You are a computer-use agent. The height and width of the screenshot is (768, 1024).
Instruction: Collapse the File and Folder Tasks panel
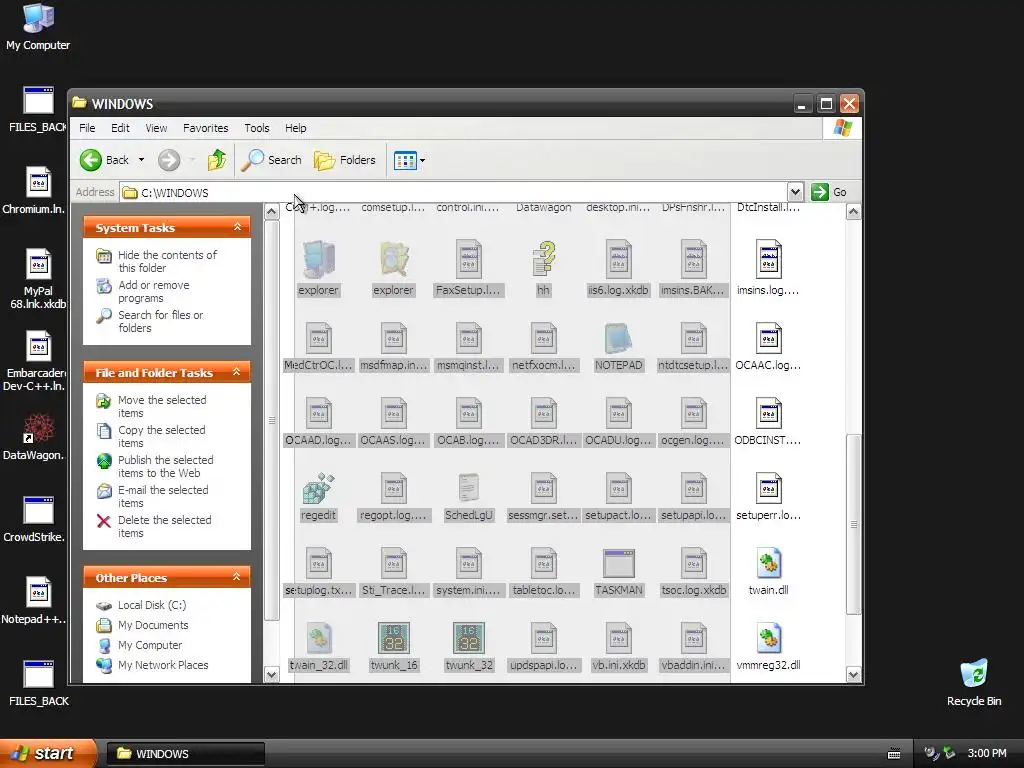[237, 372]
